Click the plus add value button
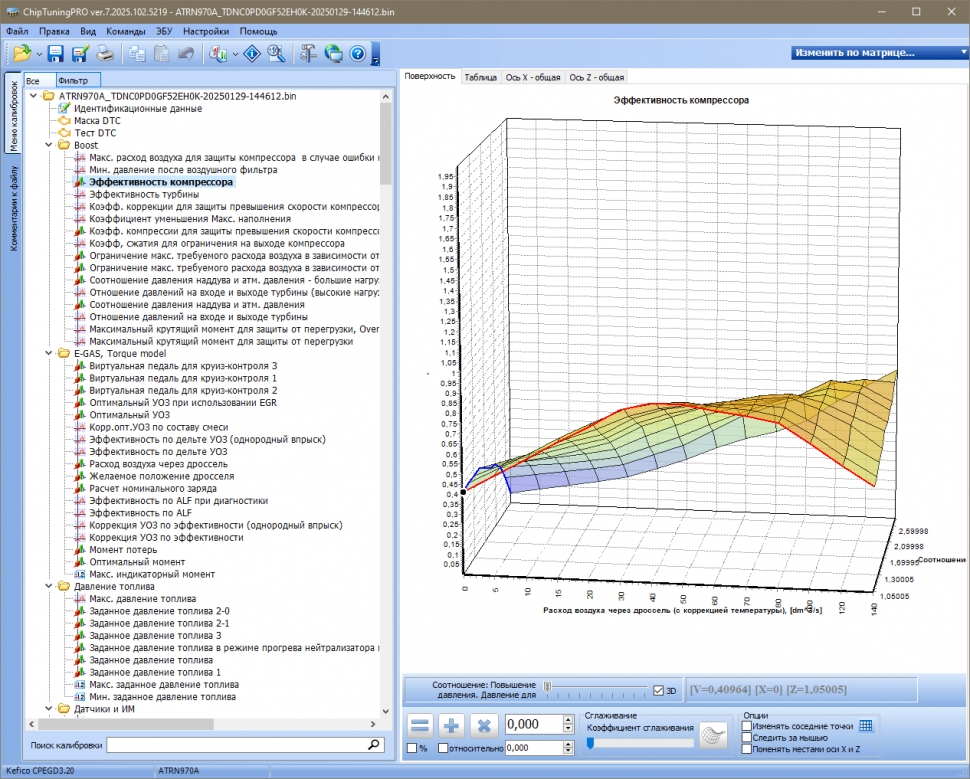Screen dimensions: 970x779 pos(452,726)
